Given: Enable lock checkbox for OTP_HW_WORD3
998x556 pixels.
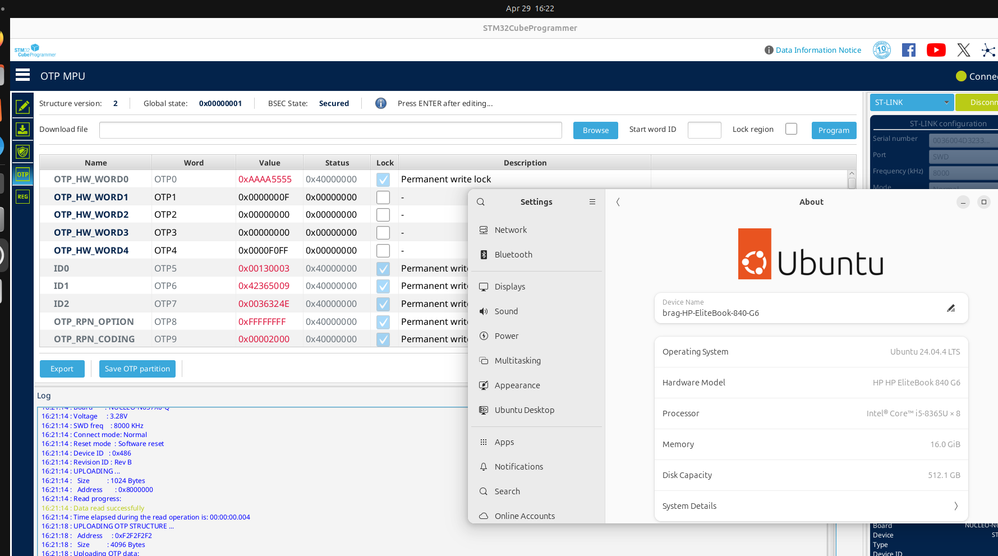Looking at the screenshot, I should click(383, 233).
